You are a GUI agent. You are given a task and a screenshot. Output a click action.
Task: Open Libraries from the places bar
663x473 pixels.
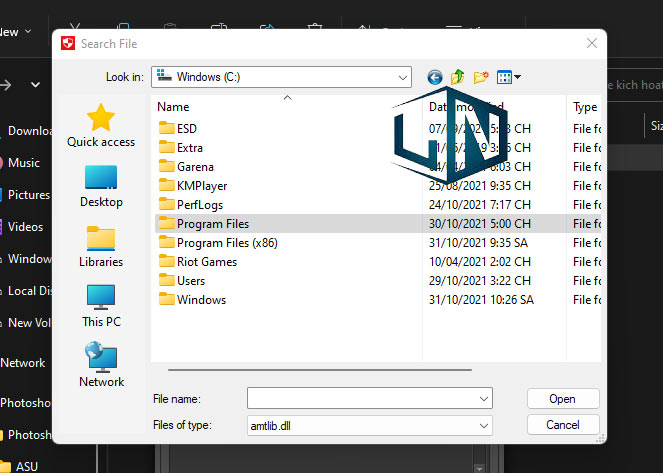coord(101,246)
